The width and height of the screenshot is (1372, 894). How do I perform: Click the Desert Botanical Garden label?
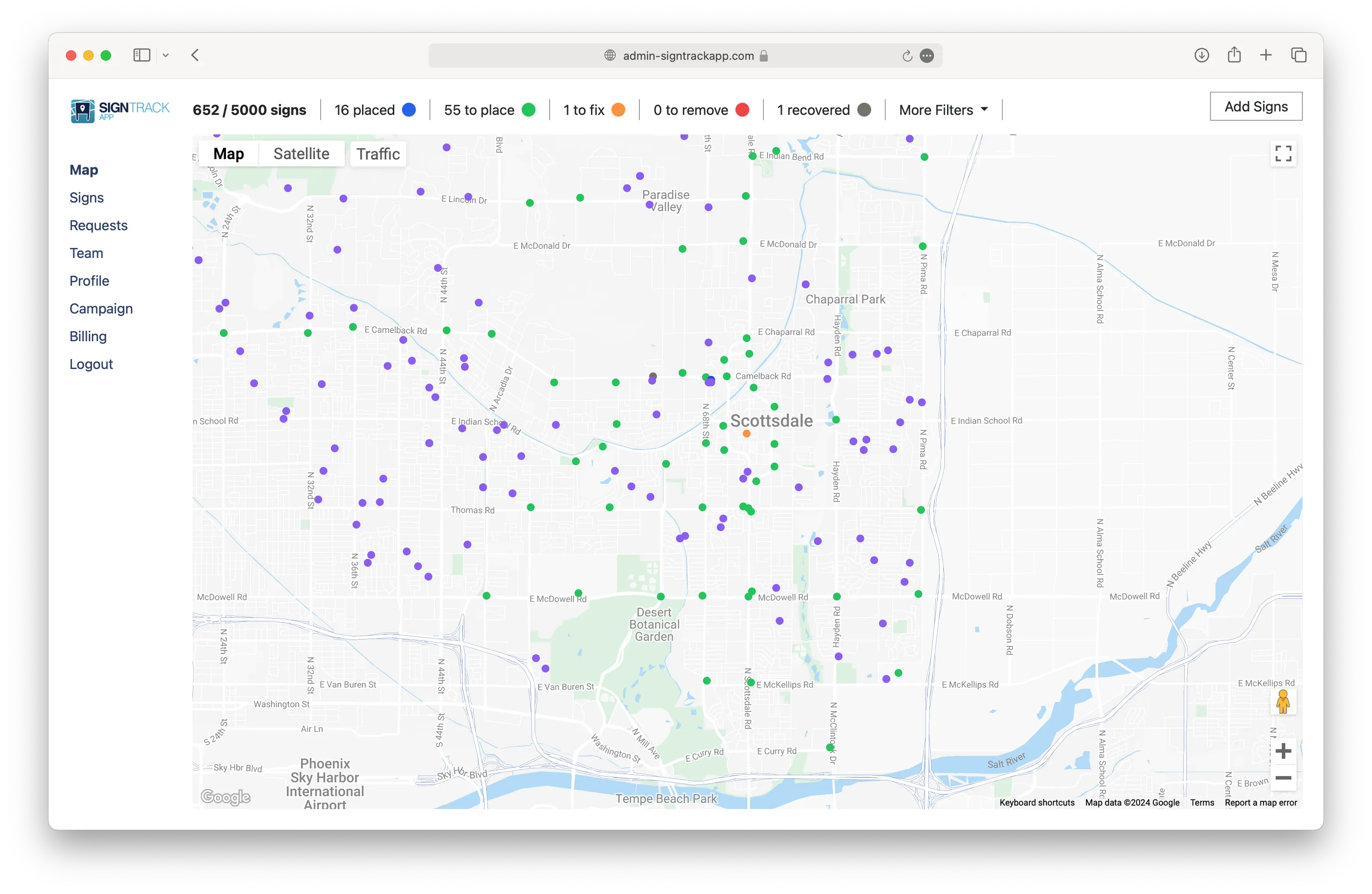coord(654,624)
